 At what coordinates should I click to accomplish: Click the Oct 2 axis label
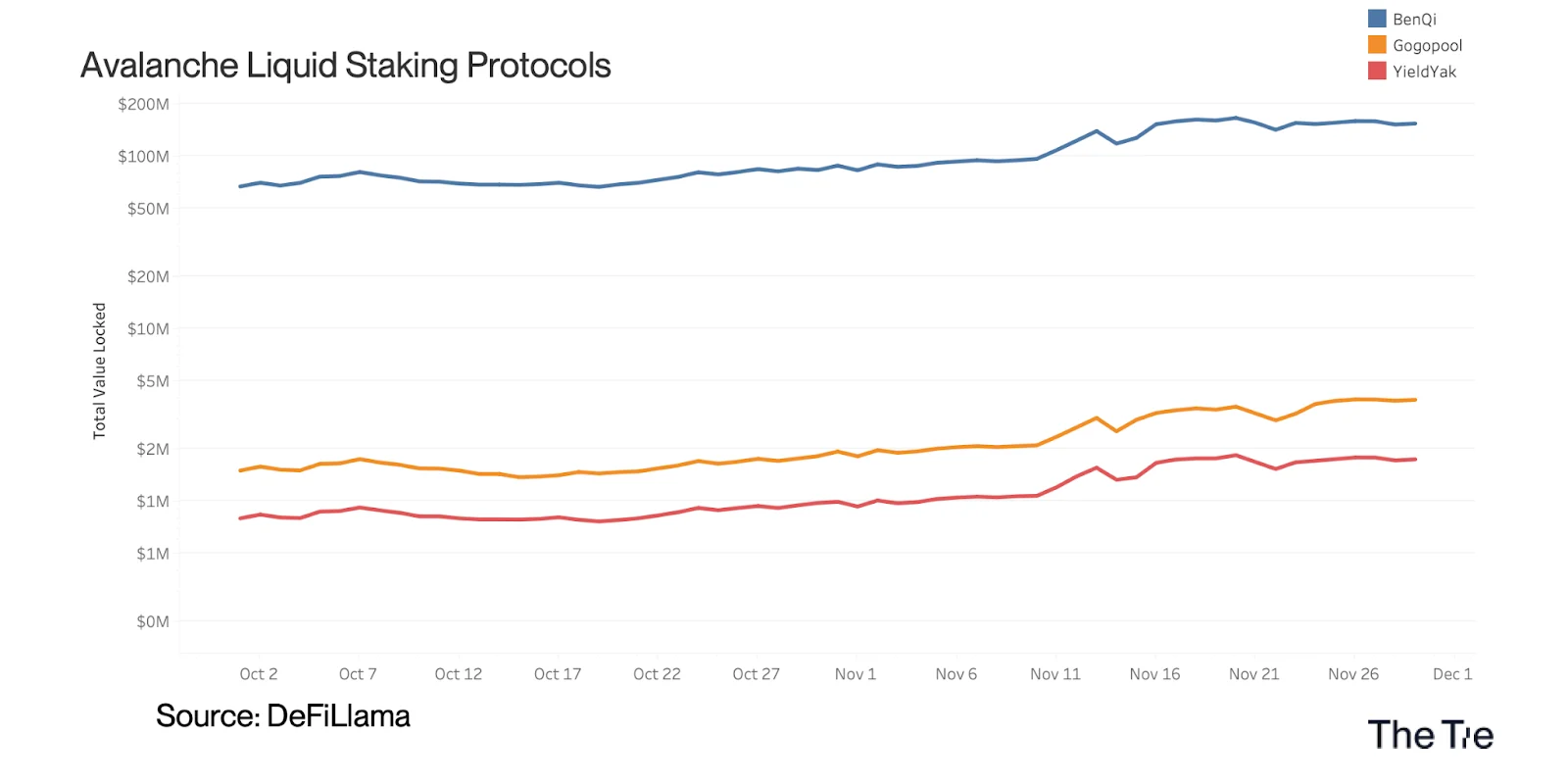click(259, 674)
